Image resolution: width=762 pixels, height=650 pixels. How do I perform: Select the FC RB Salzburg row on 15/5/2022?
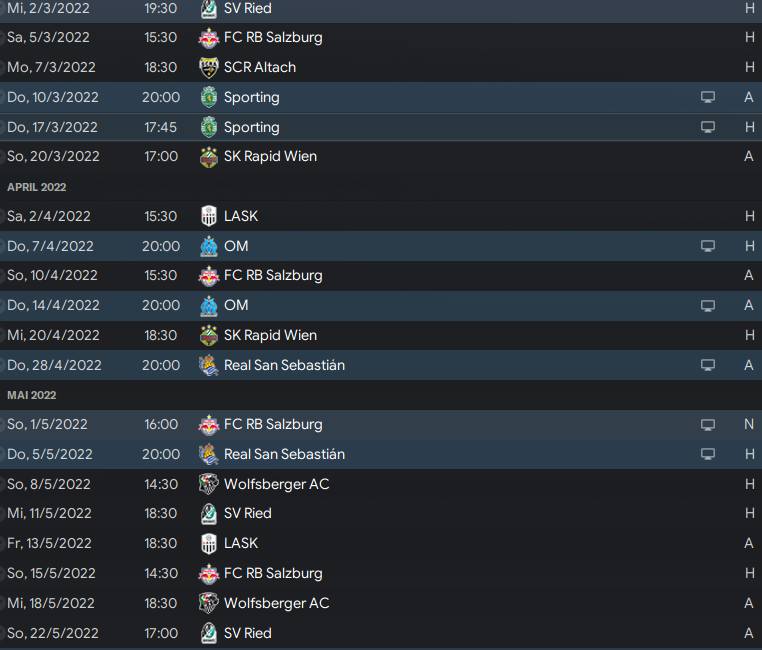click(381, 573)
